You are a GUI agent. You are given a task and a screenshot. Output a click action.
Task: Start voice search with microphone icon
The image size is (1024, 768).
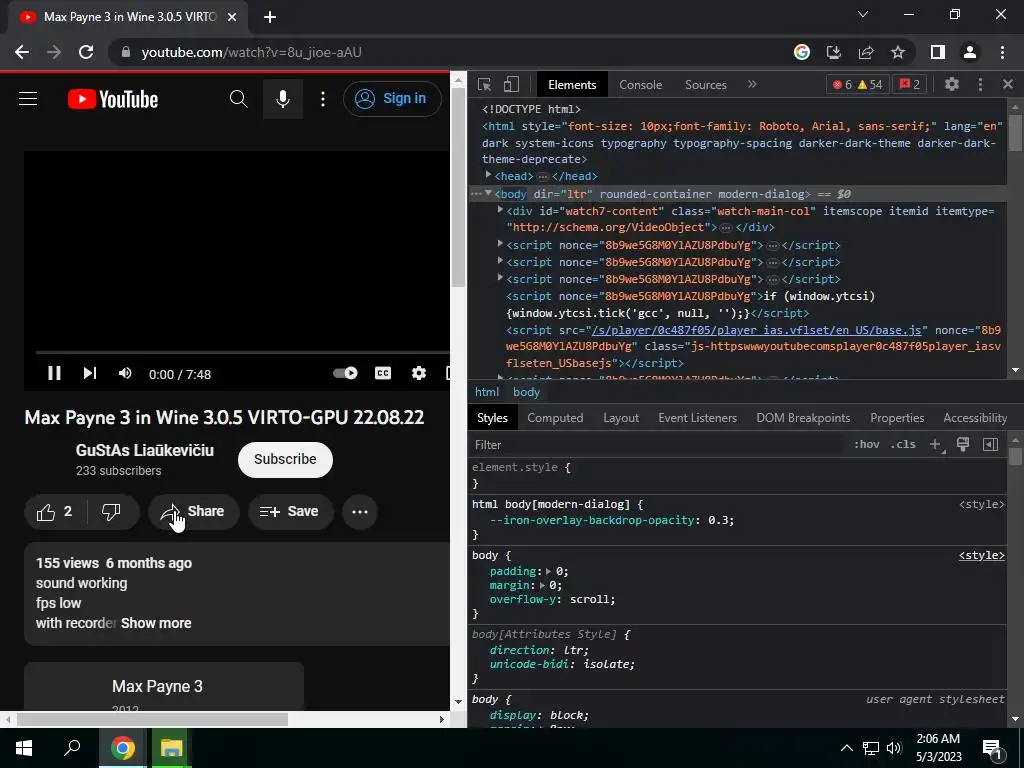(283, 99)
